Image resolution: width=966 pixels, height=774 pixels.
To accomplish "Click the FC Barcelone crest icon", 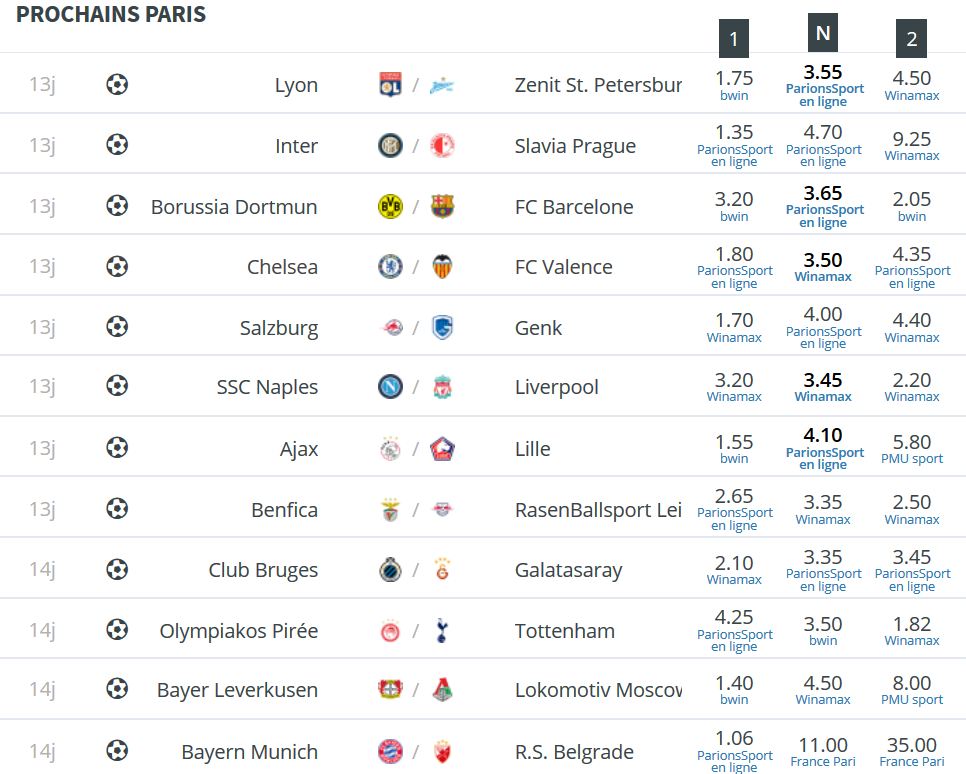I will click(x=442, y=206).
